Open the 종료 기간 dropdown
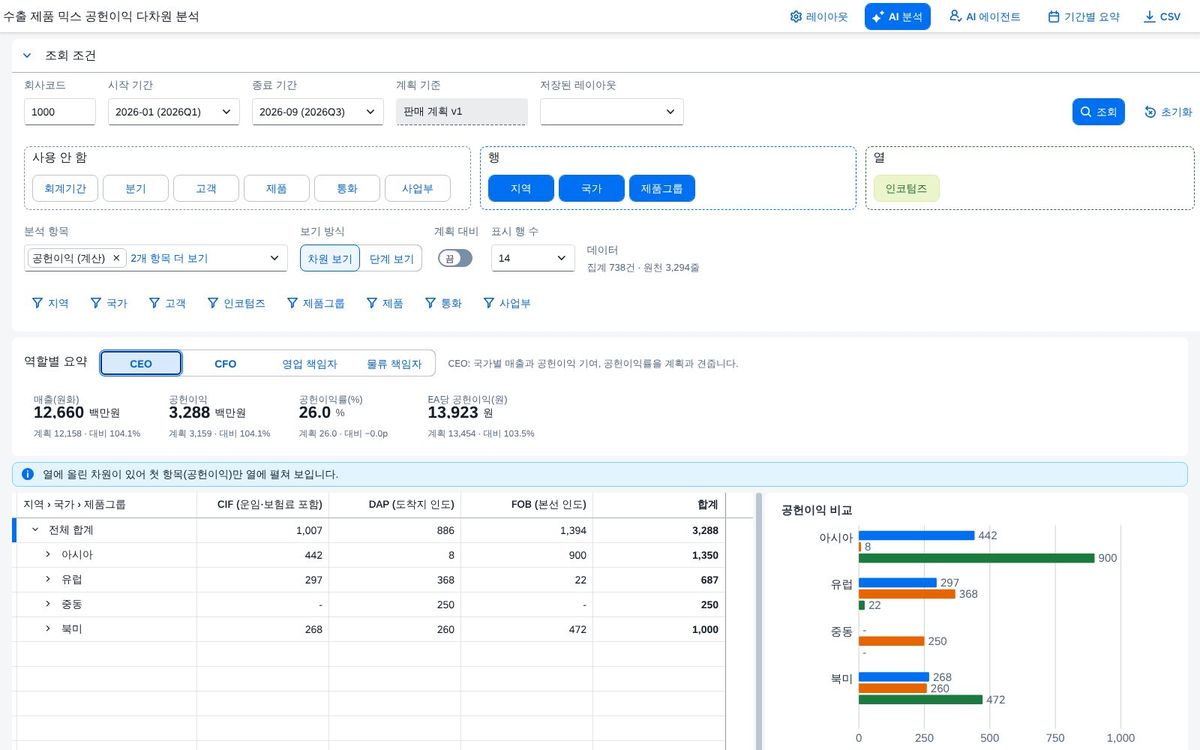This screenshot has height=750, width=1200. click(x=318, y=112)
